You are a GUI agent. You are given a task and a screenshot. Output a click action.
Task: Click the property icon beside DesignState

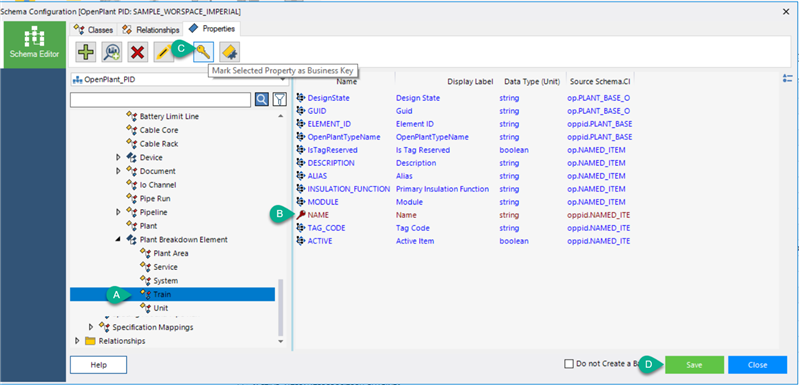point(301,98)
